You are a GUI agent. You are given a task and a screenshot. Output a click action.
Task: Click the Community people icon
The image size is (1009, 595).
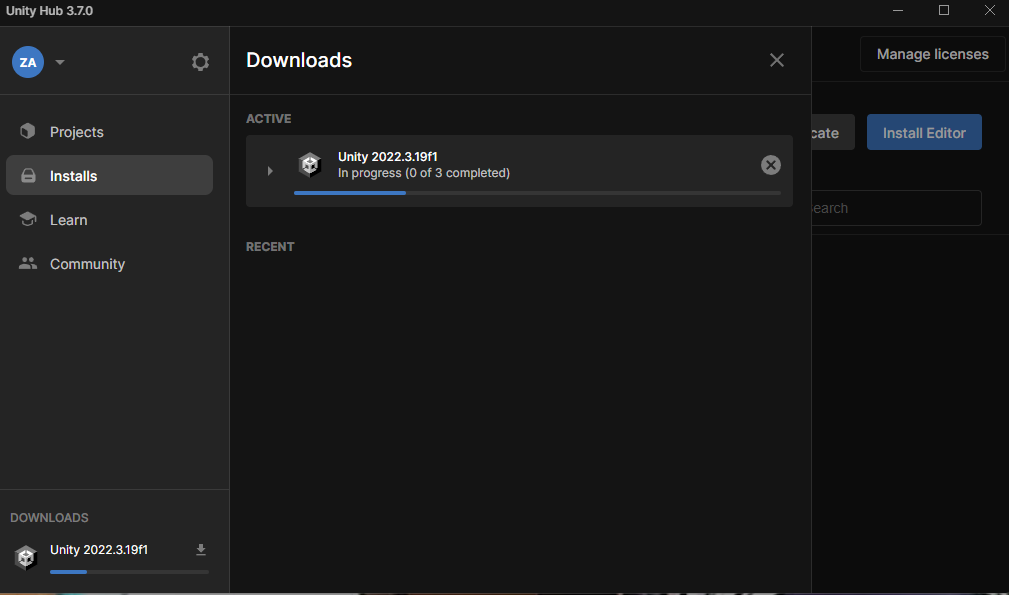pos(28,264)
